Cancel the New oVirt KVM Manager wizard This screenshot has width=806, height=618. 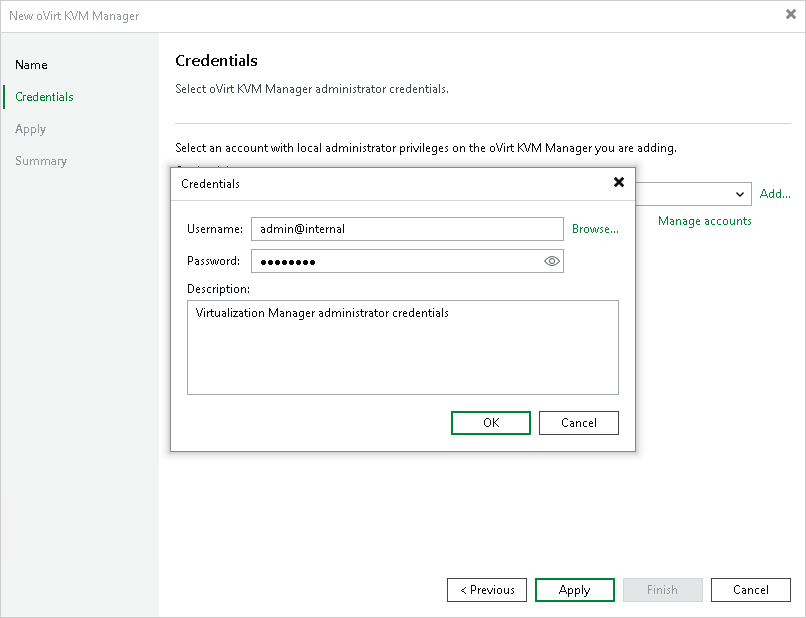click(750, 589)
